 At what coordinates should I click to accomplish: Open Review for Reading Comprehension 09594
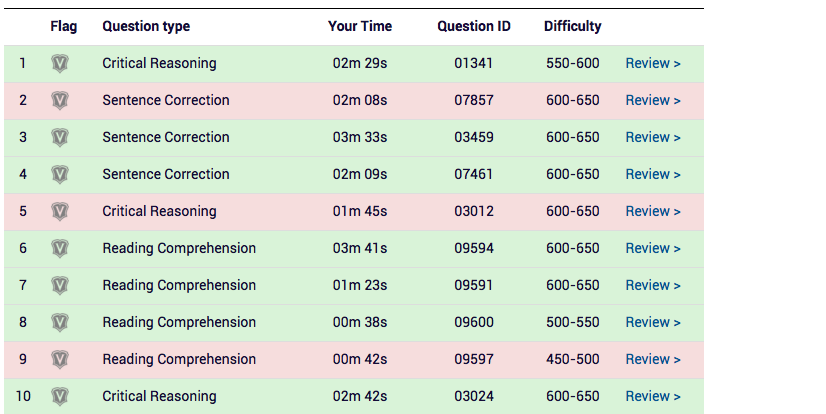[x=653, y=249]
